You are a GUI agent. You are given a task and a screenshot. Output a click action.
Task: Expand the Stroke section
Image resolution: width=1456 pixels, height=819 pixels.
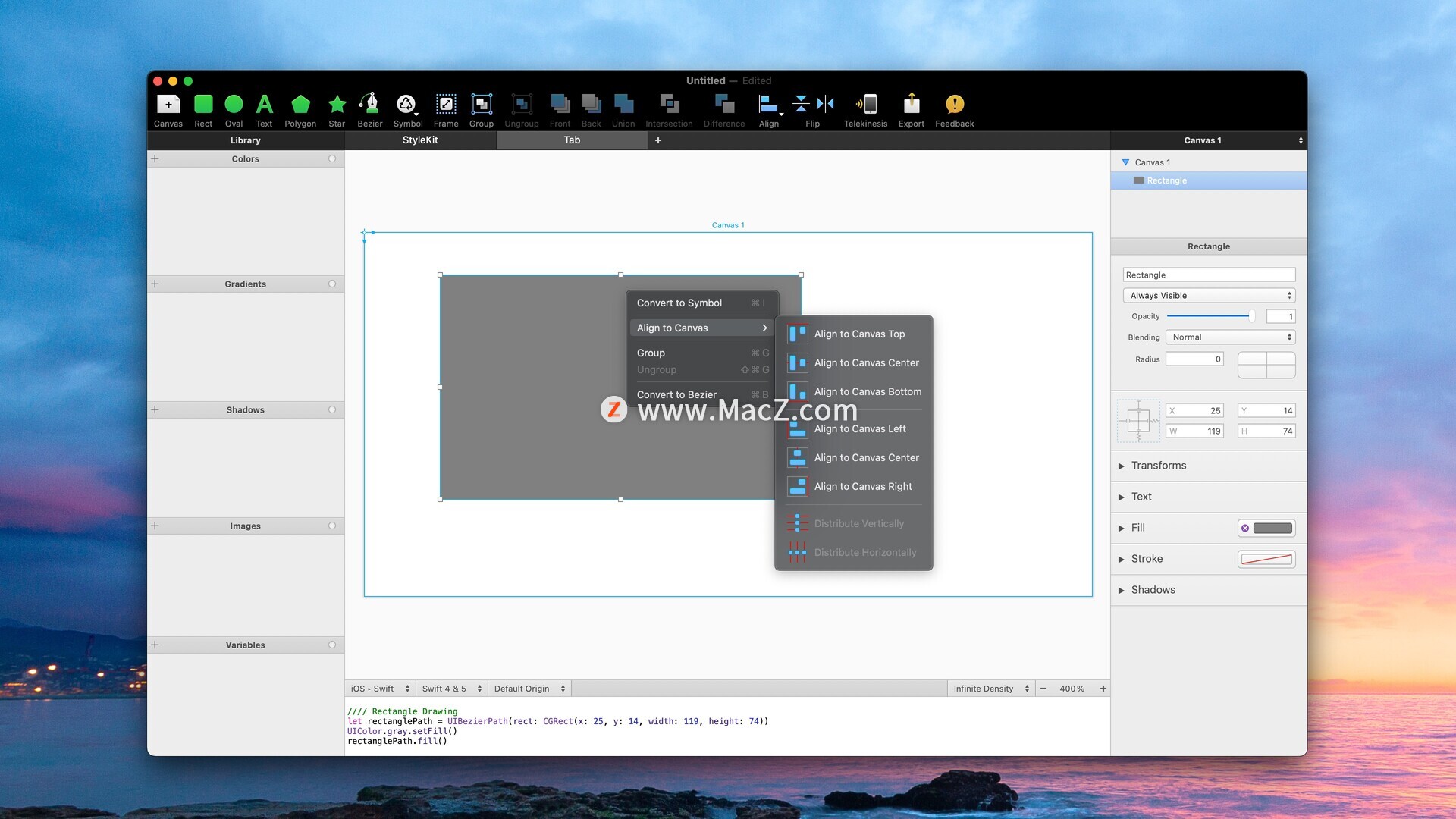1121,559
